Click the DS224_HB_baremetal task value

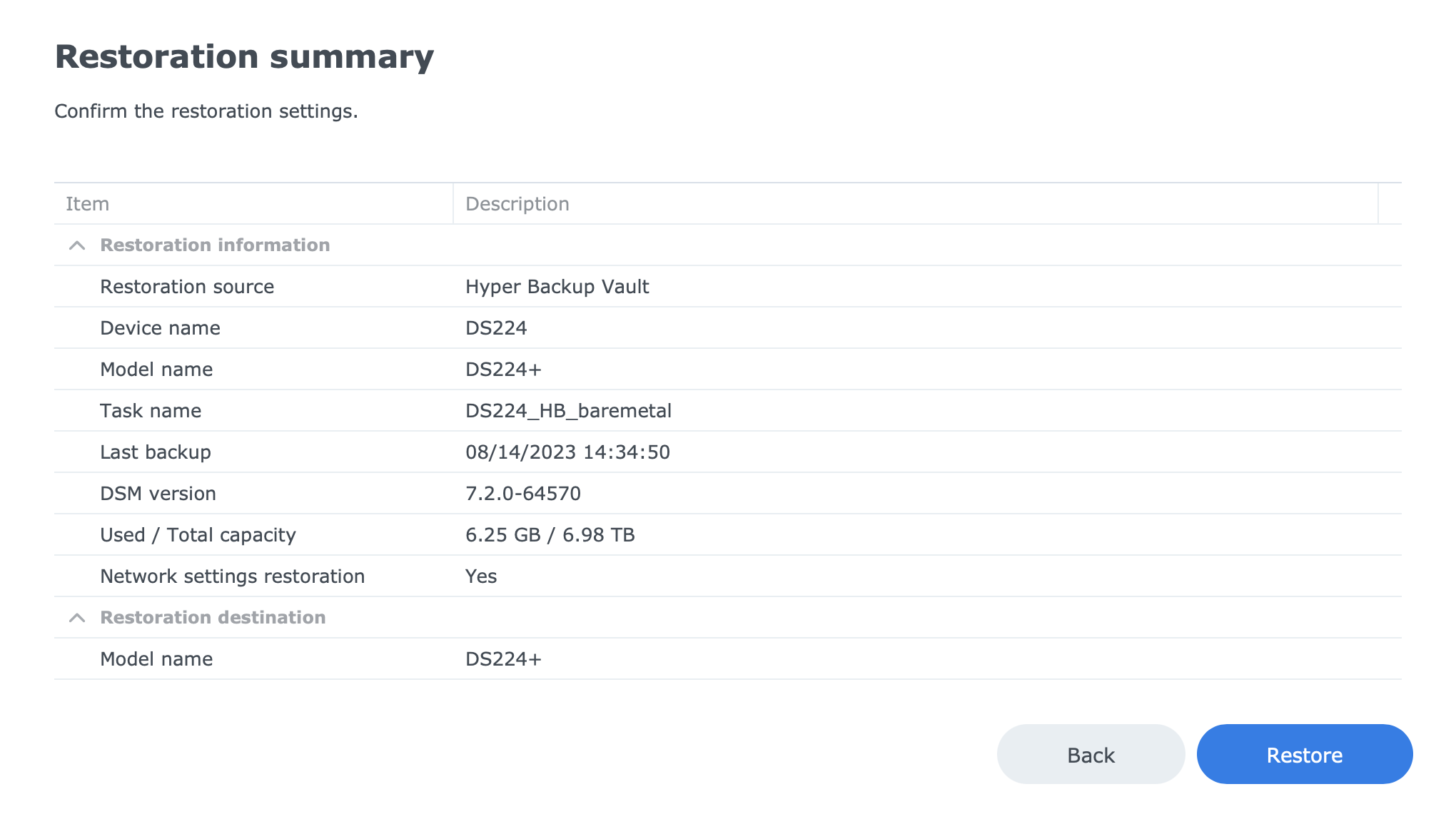pos(568,411)
